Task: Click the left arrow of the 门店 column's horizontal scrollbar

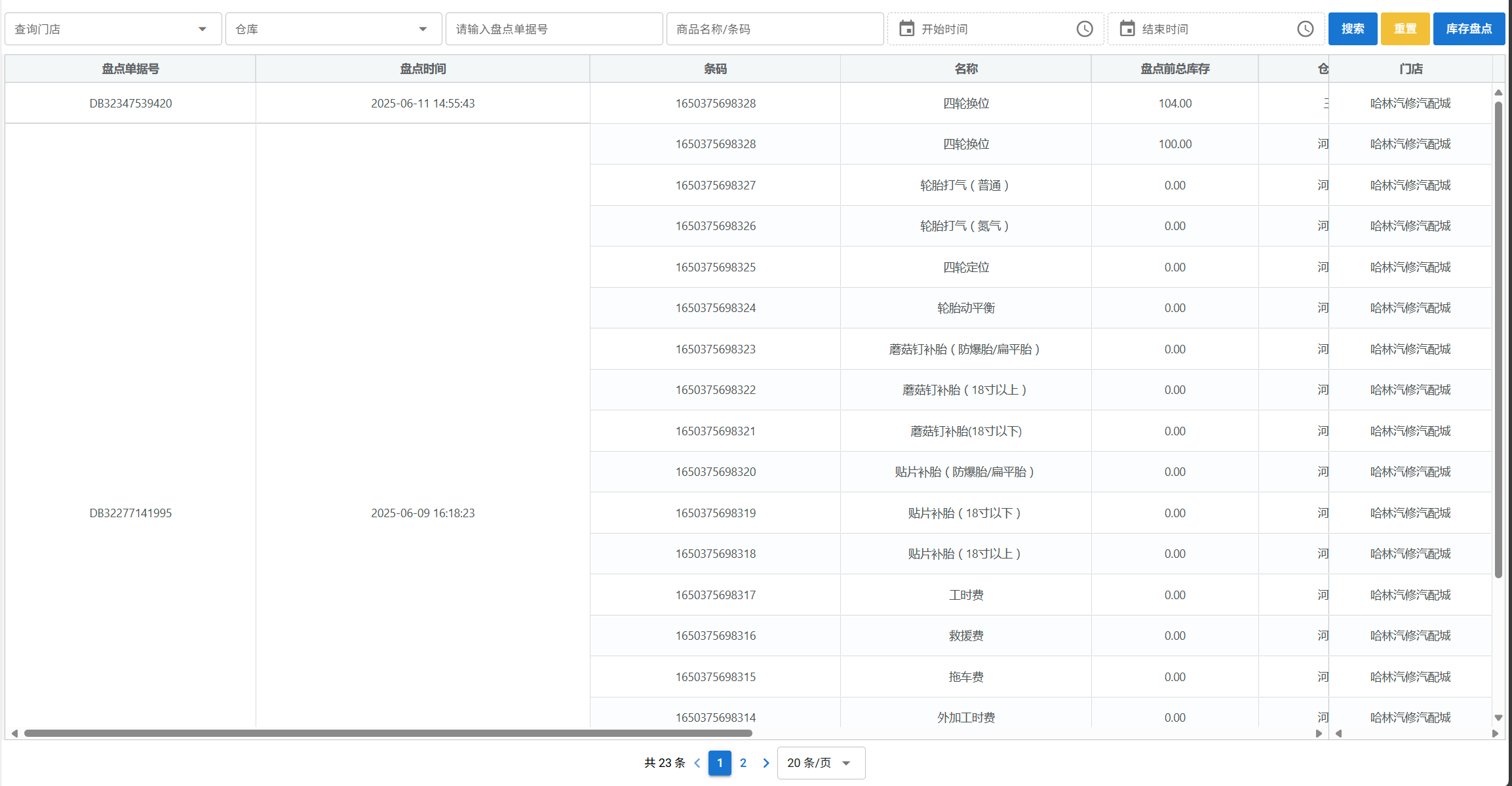Action: 1338,734
